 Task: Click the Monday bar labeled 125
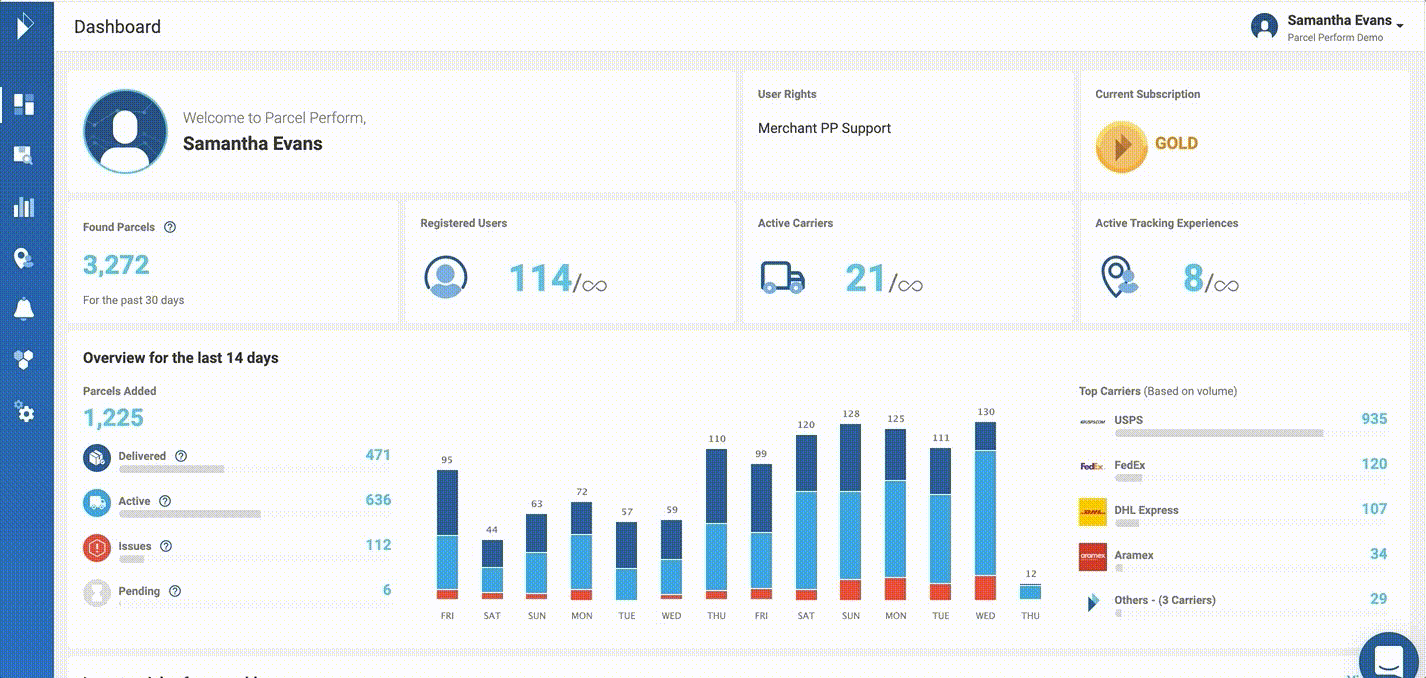[x=896, y=514]
